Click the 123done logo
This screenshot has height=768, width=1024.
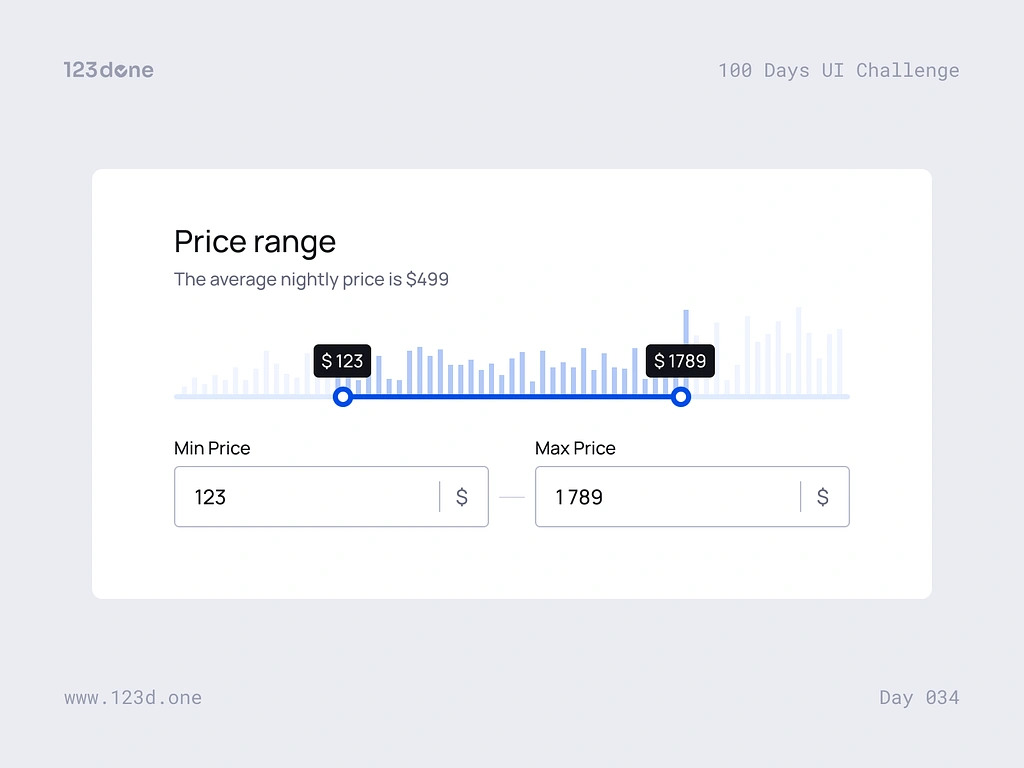click(x=108, y=70)
